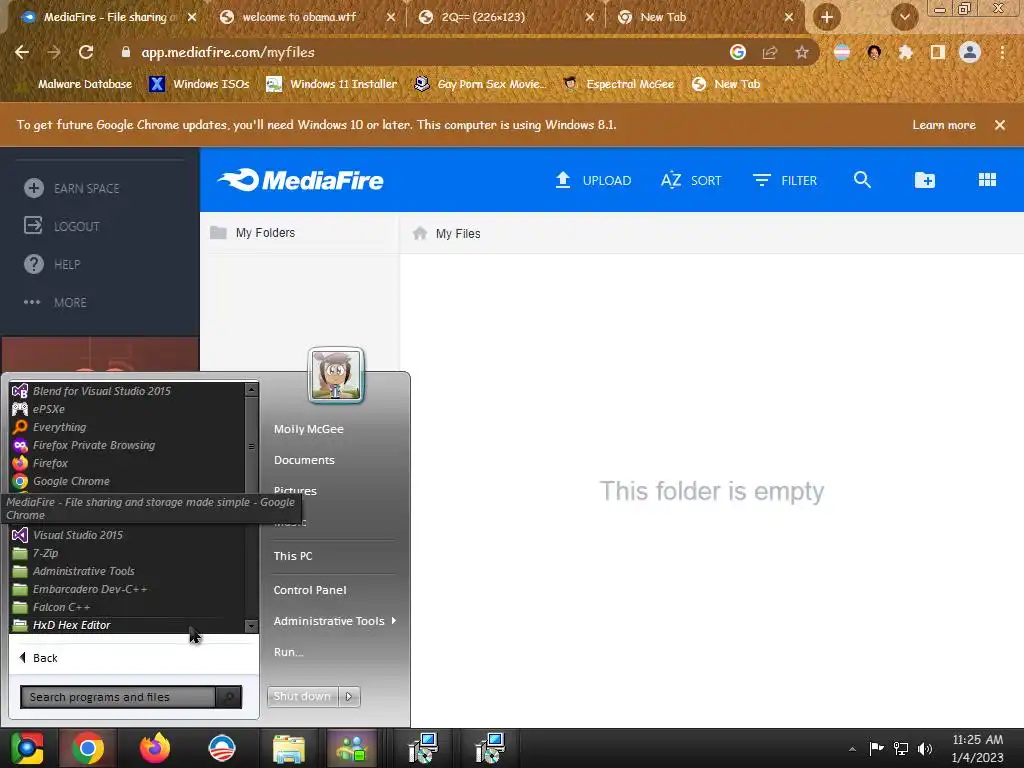The height and width of the screenshot is (768, 1024).
Task: Dismiss the Chrome update banner
Action: point(1000,125)
